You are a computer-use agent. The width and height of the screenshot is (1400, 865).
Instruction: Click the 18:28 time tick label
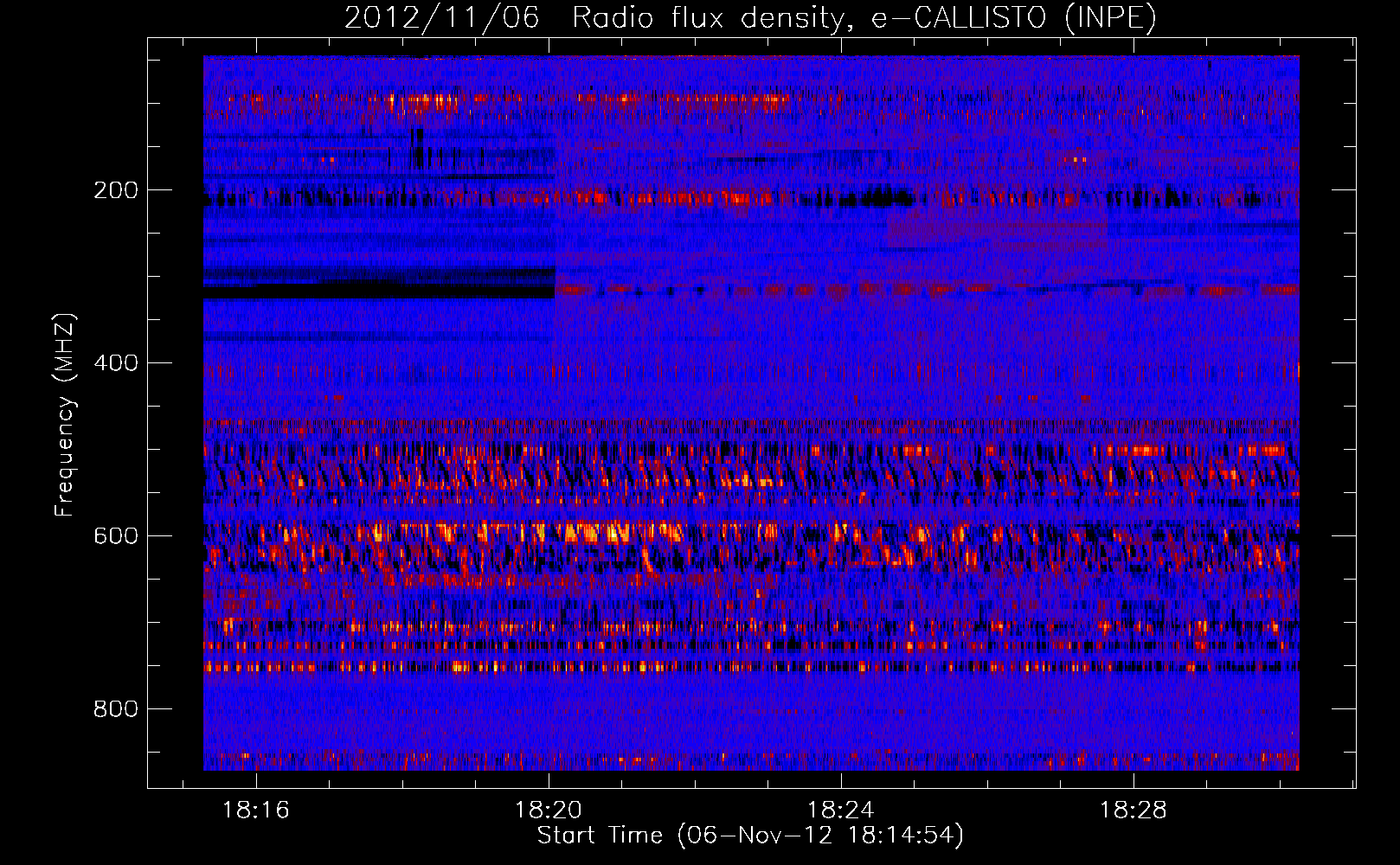coord(1133,811)
